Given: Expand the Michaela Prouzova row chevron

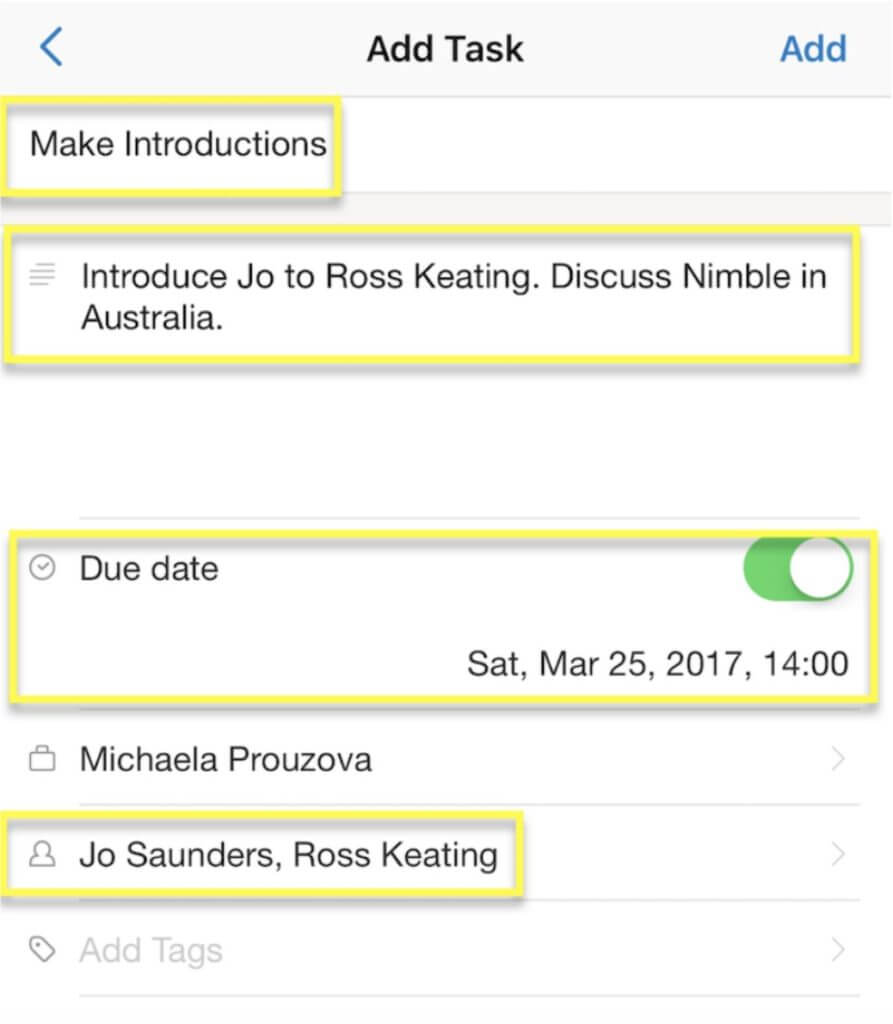Looking at the screenshot, I should pos(838,760).
